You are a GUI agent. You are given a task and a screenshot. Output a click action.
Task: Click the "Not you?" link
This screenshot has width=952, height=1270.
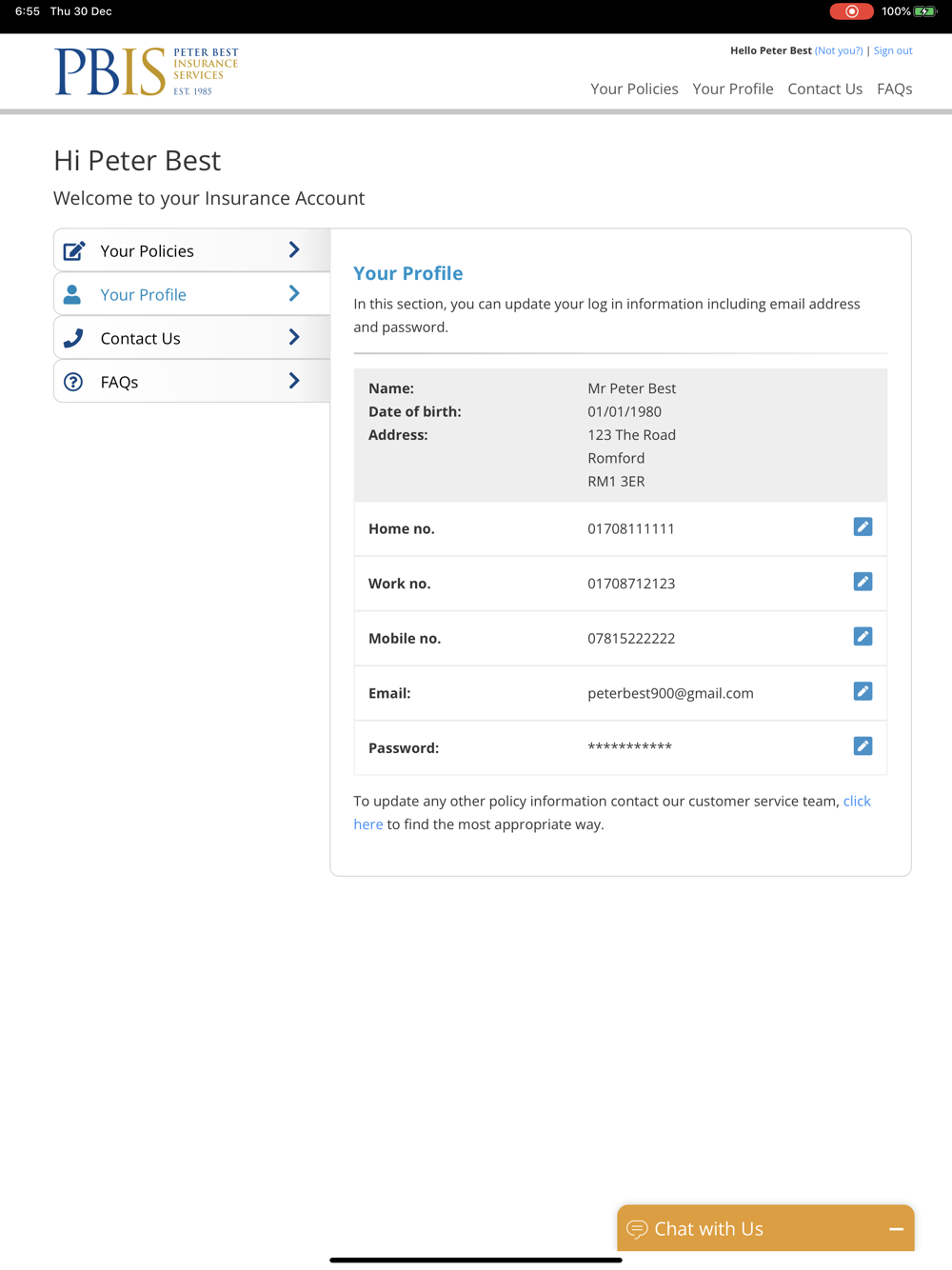pyautogui.click(x=839, y=50)
